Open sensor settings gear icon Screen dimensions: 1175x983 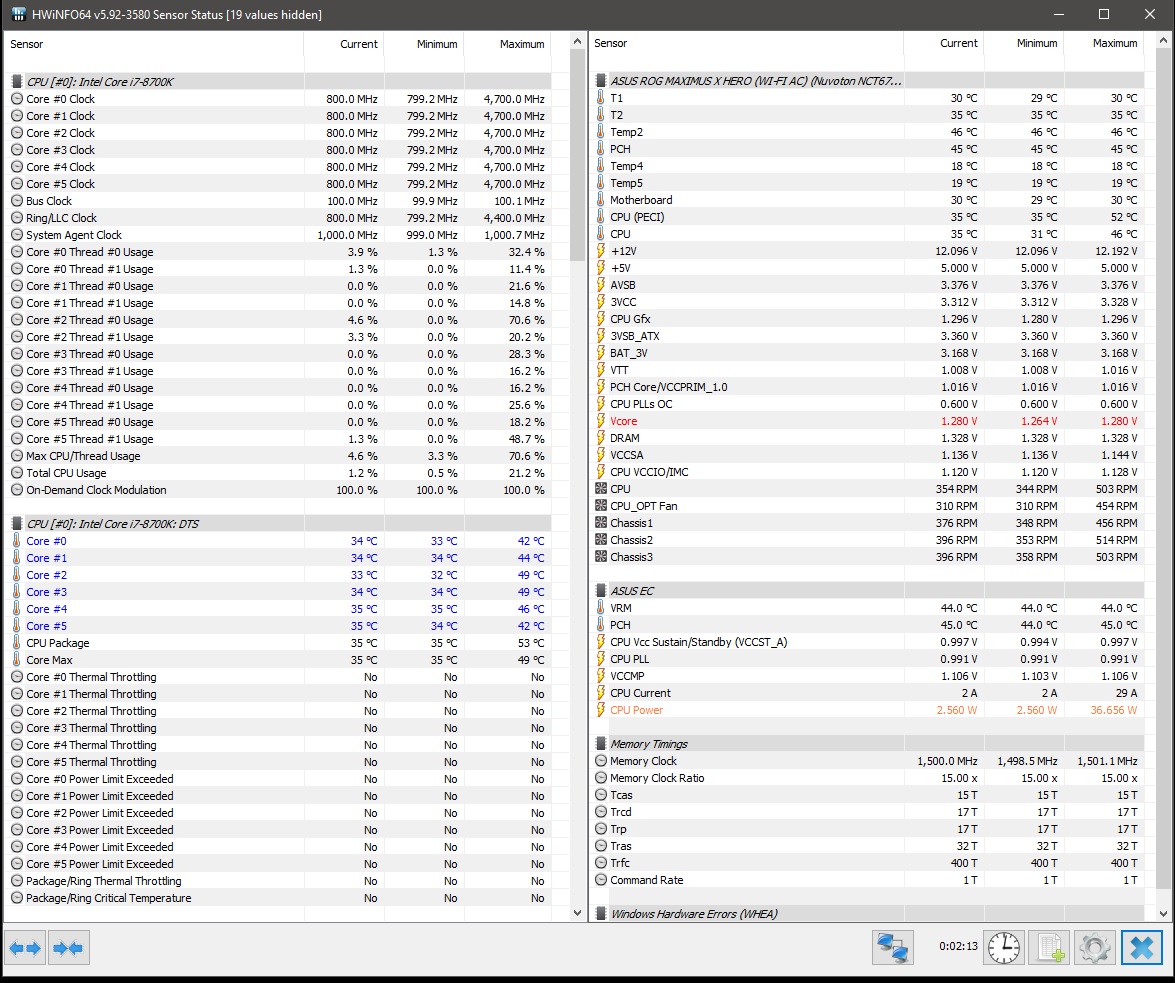(x=1095, y=948)
